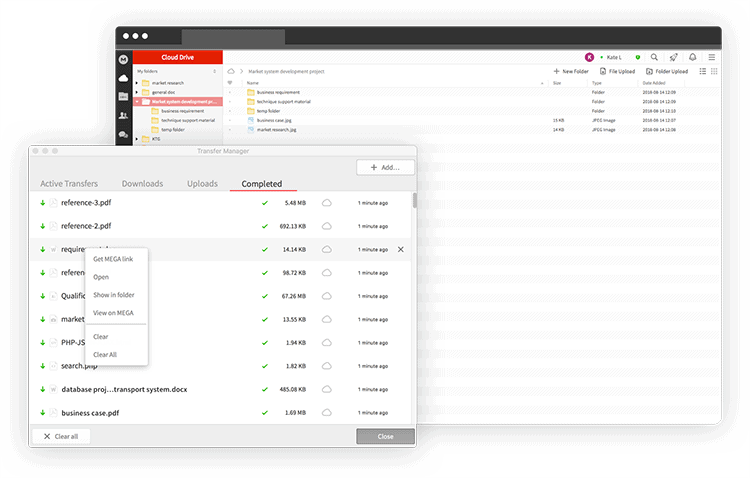Screen dimensions: 750x478
Task: Click market research.jpg image file icon
Action: coord(251,129)
